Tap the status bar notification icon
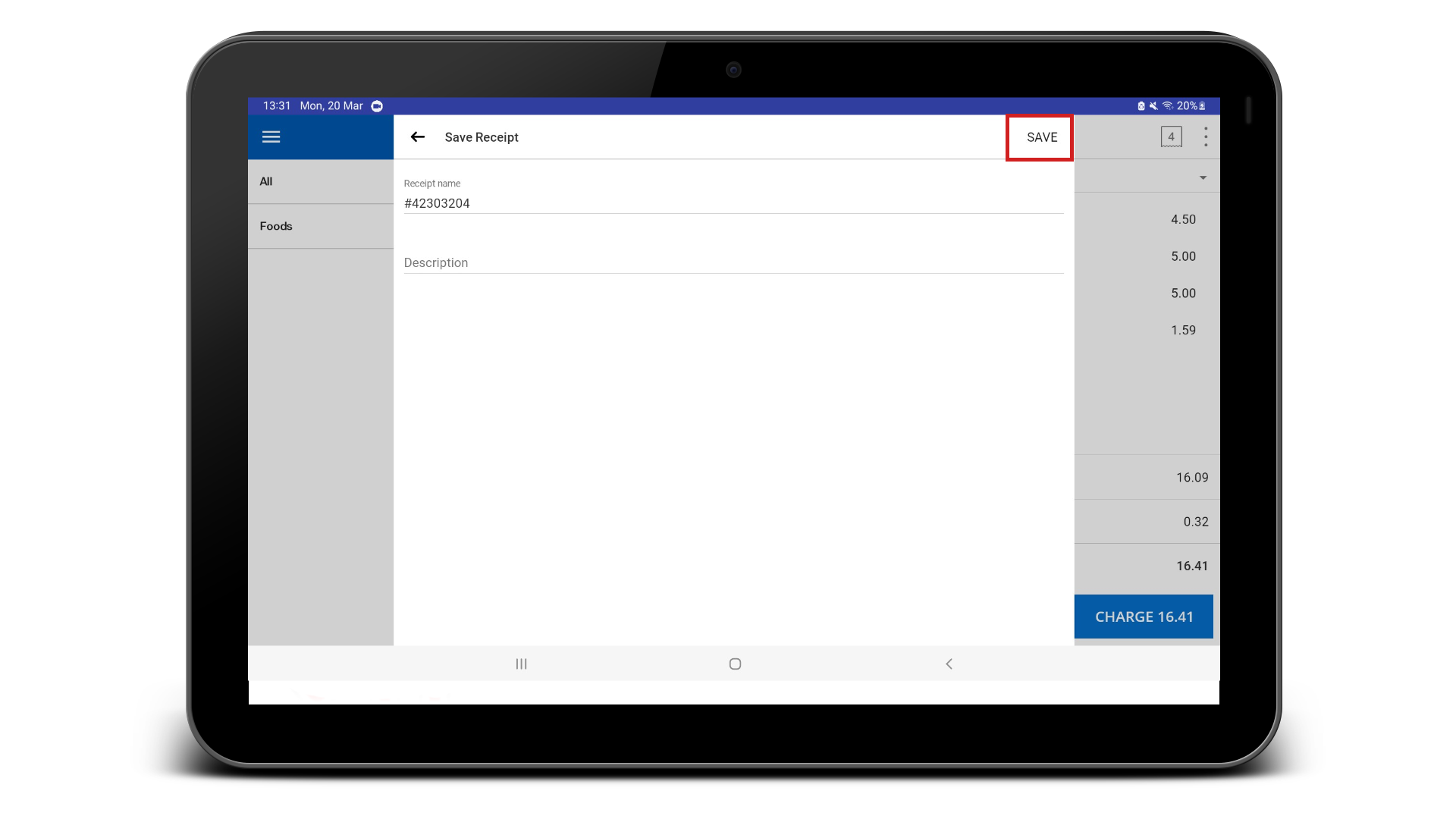The image size is (1456, 819). [377, 106]
